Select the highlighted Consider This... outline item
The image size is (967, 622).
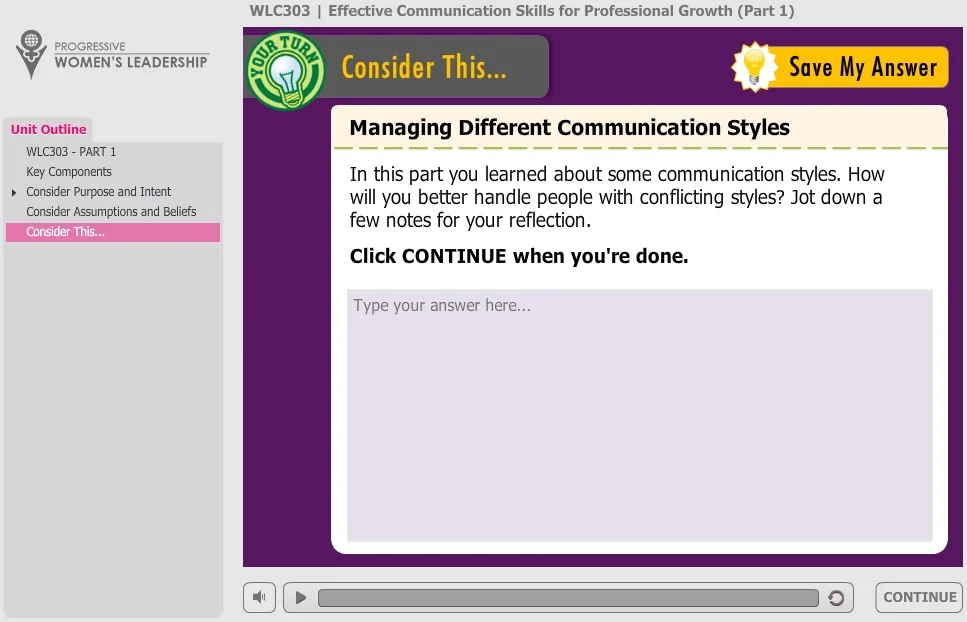click(113, 232)
